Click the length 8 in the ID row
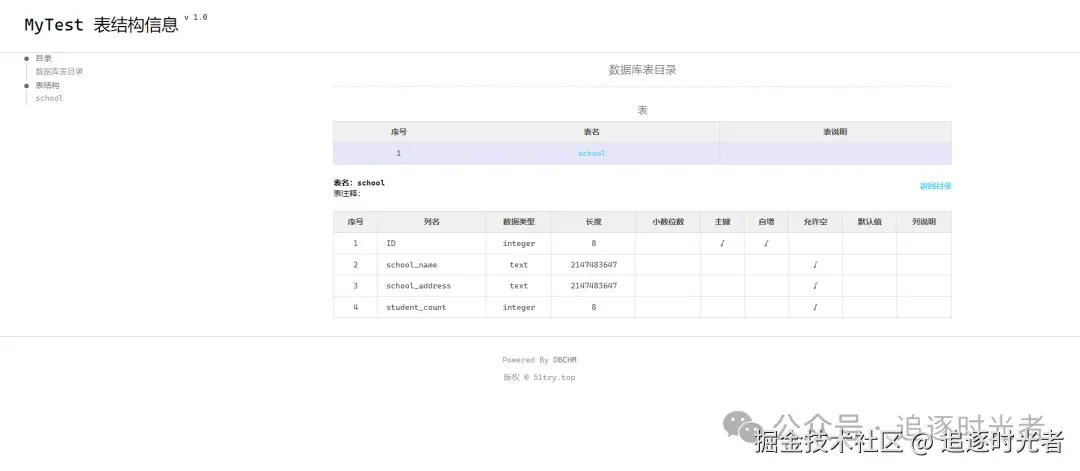The width and height of the screenshot is (1080, 471). point(594,244)
